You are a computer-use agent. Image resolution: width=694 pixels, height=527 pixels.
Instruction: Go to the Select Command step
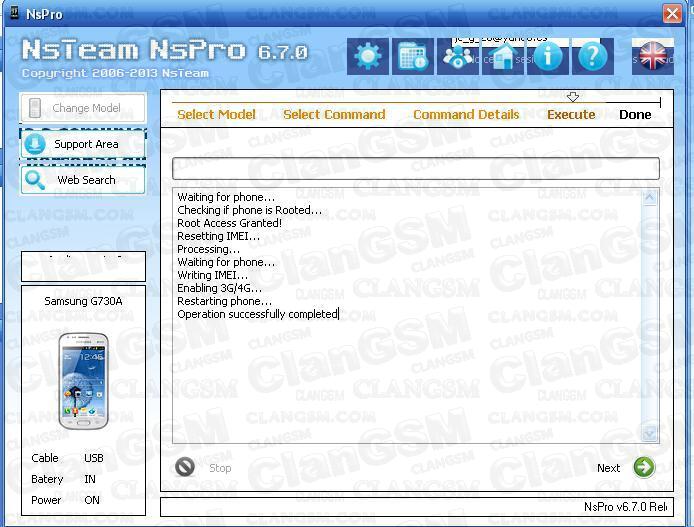[x=334, y=115]
